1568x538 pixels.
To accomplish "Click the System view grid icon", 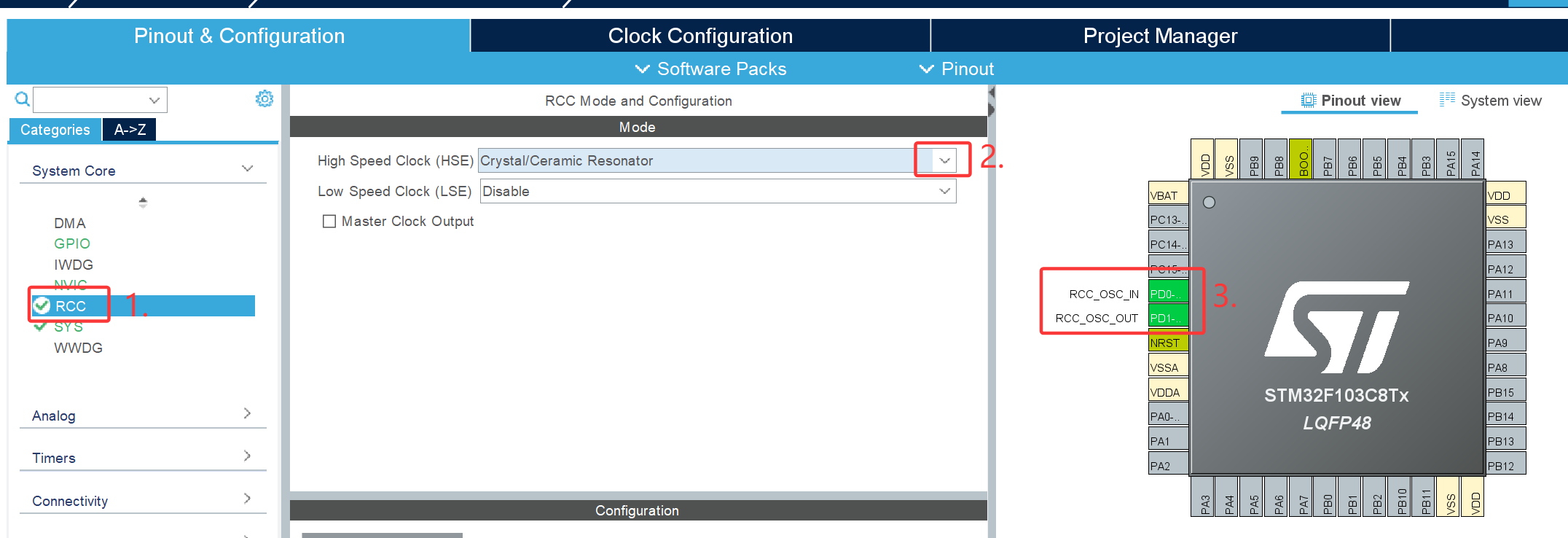I will click(1447, 100).
